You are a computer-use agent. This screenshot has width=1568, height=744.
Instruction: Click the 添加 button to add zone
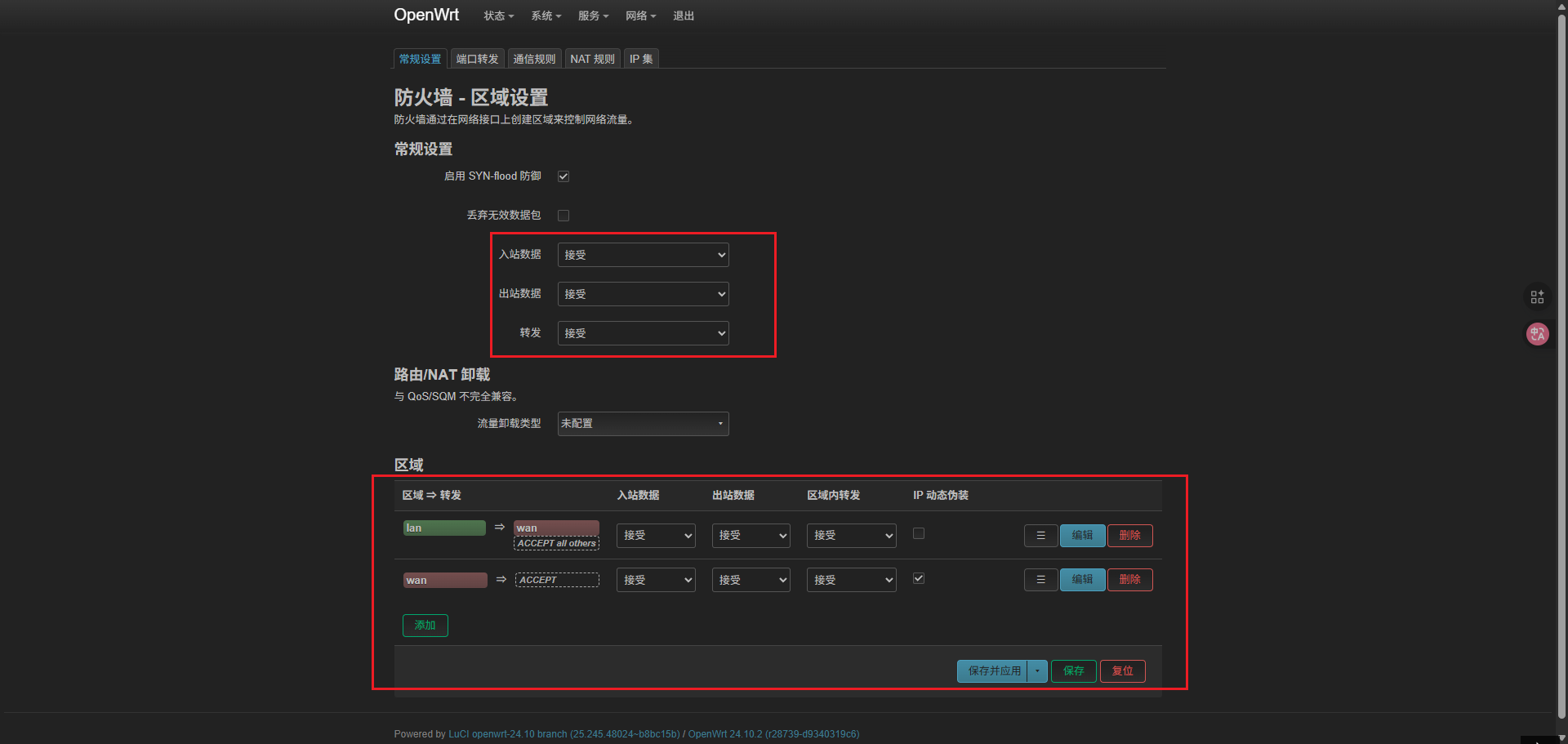[x=425, y=626]
